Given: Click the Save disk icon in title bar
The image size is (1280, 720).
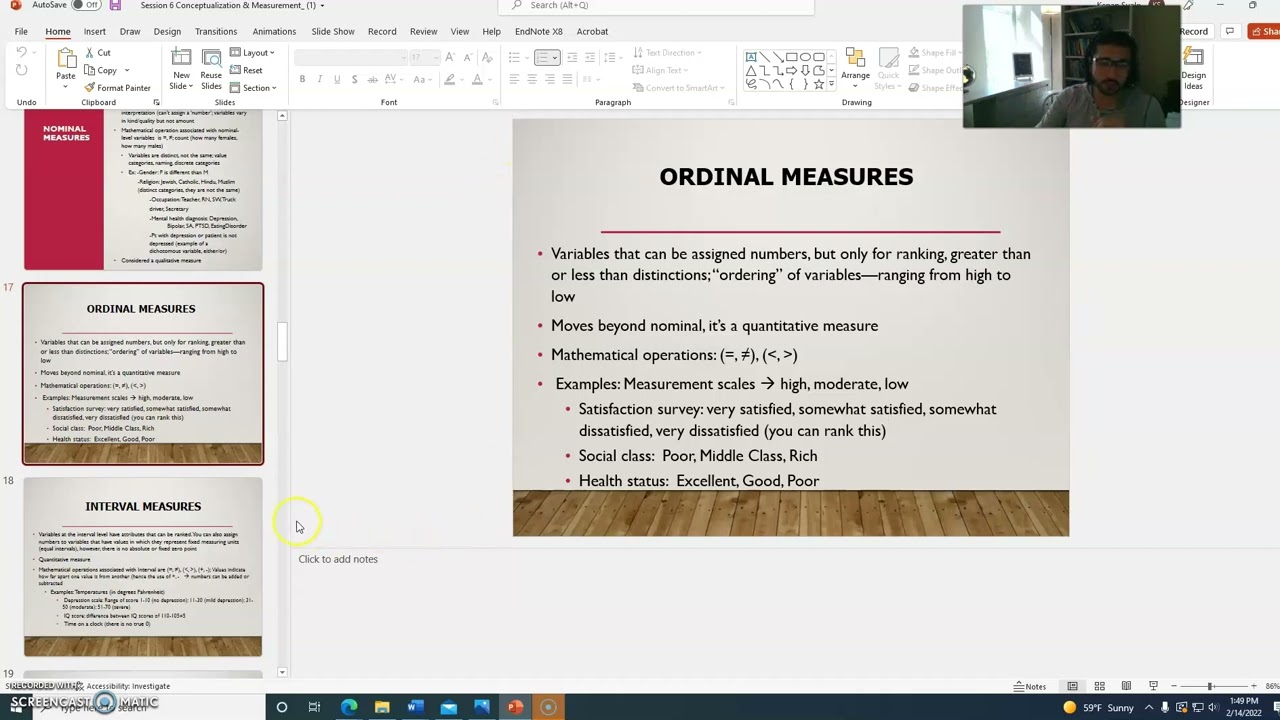Looking at the screenshot, I should tap(116, 6).
